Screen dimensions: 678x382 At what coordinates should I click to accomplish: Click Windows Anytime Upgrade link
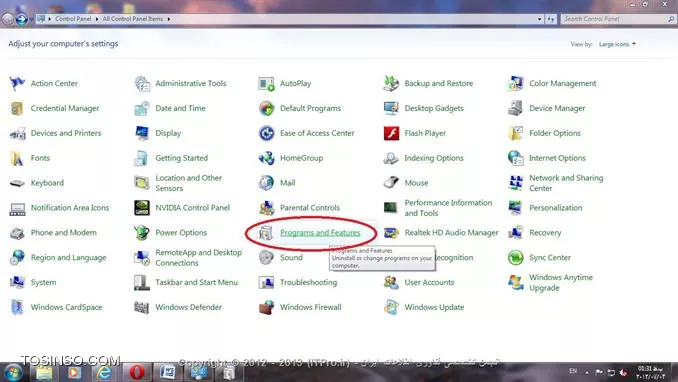pyautogui.click(x=561, y=282)
